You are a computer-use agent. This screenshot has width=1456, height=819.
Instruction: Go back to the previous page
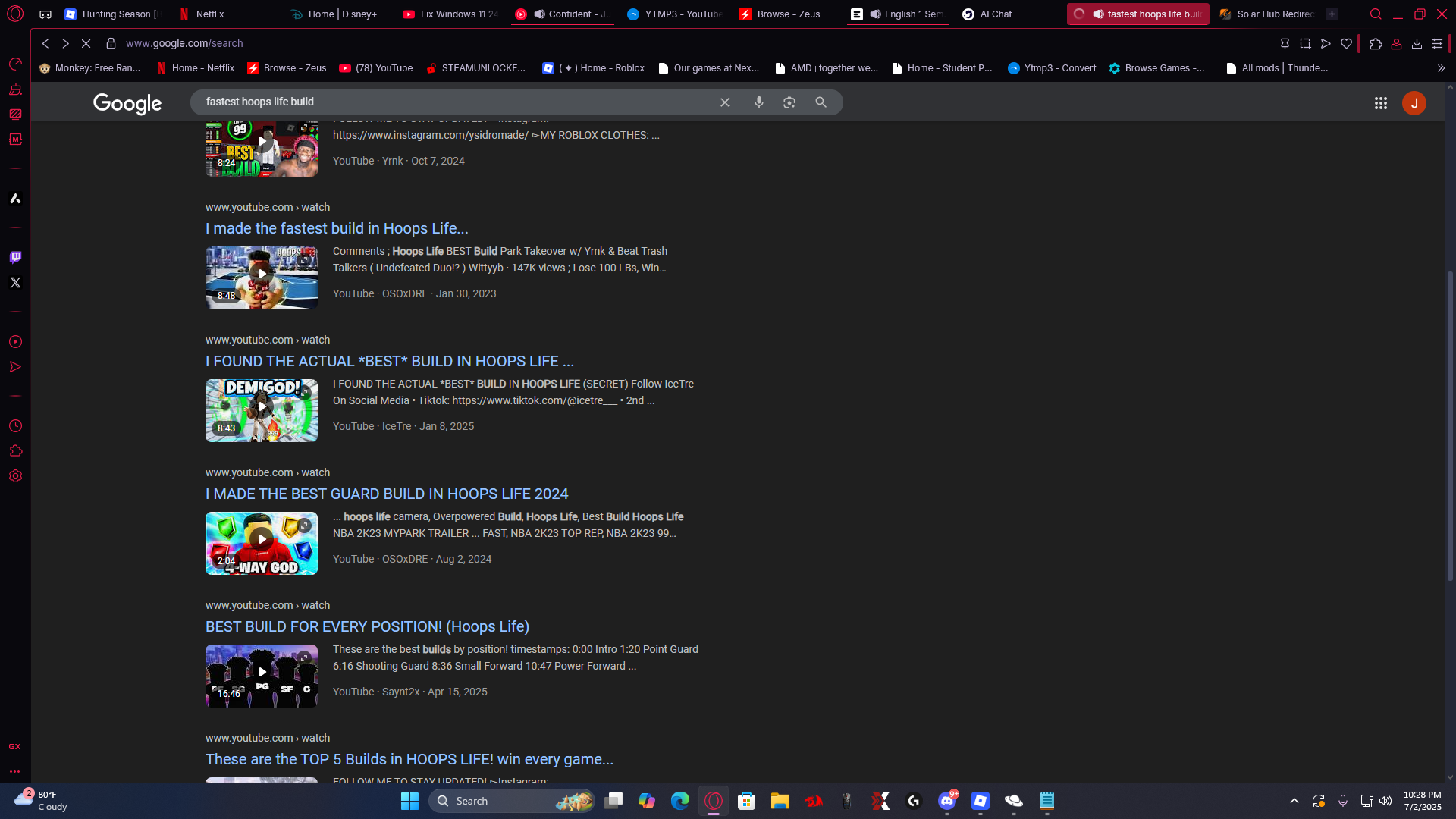click(45, 44)
